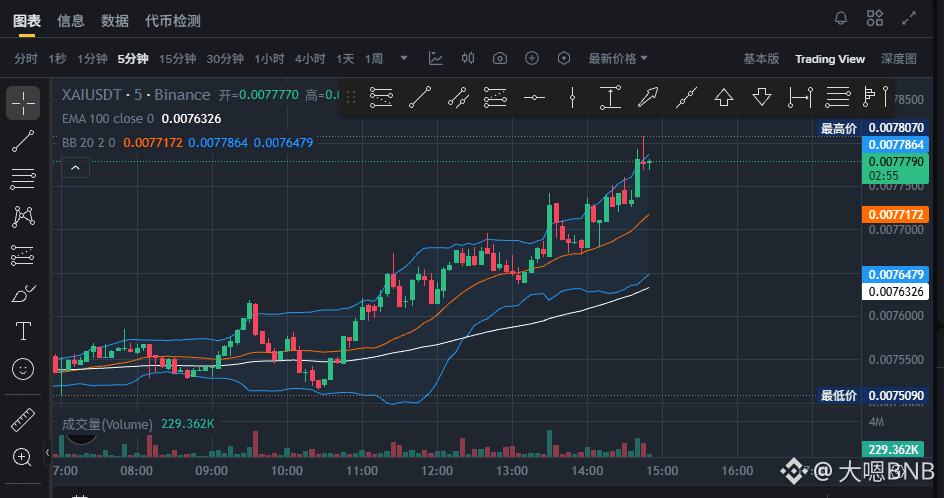944x498 pixels.
Task: Set interval to 1秒
Action: tap(57, 58)
